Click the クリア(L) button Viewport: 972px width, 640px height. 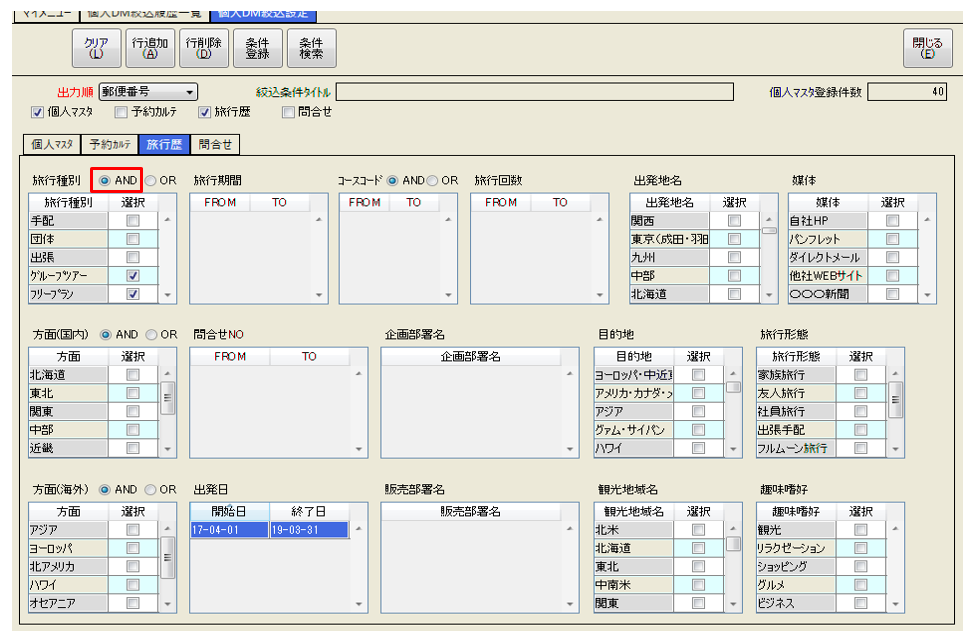96,48
